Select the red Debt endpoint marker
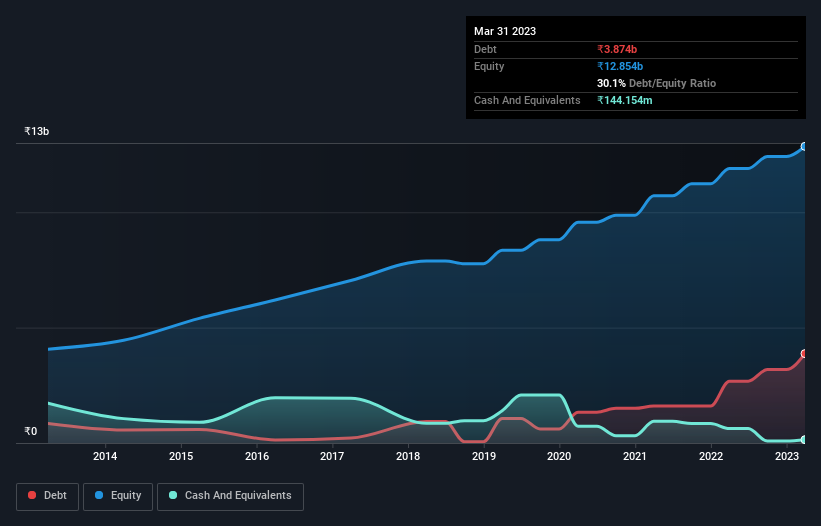 804,354
